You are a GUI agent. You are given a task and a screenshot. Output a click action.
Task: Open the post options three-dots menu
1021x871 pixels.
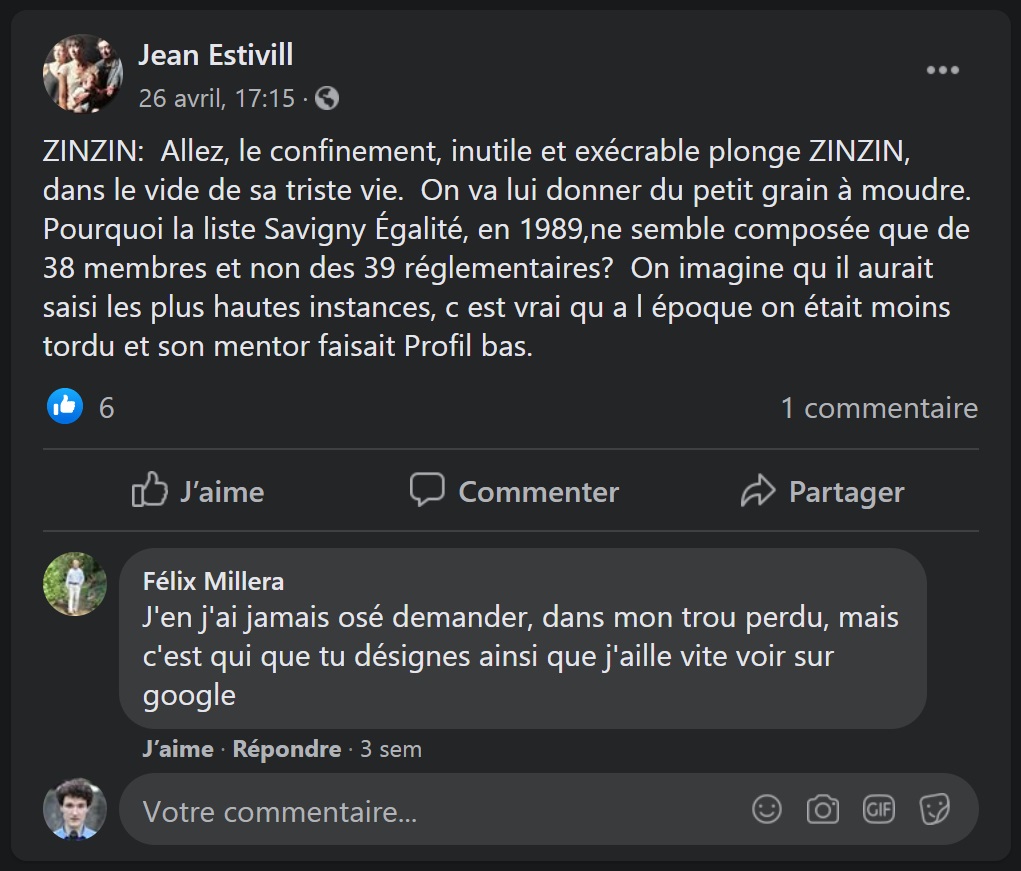942,70
